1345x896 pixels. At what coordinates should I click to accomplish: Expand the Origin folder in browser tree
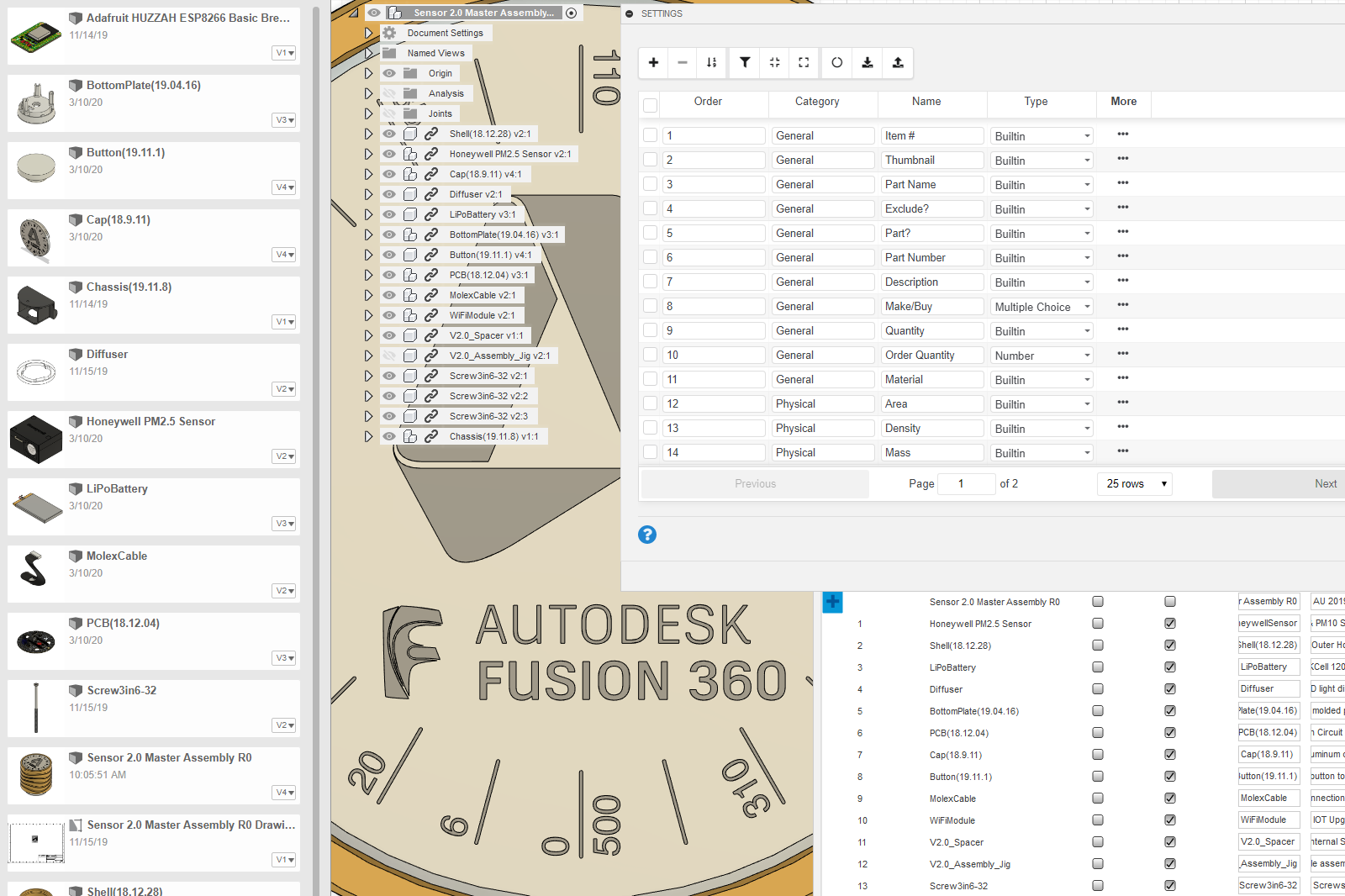click(x=368, y=73)
